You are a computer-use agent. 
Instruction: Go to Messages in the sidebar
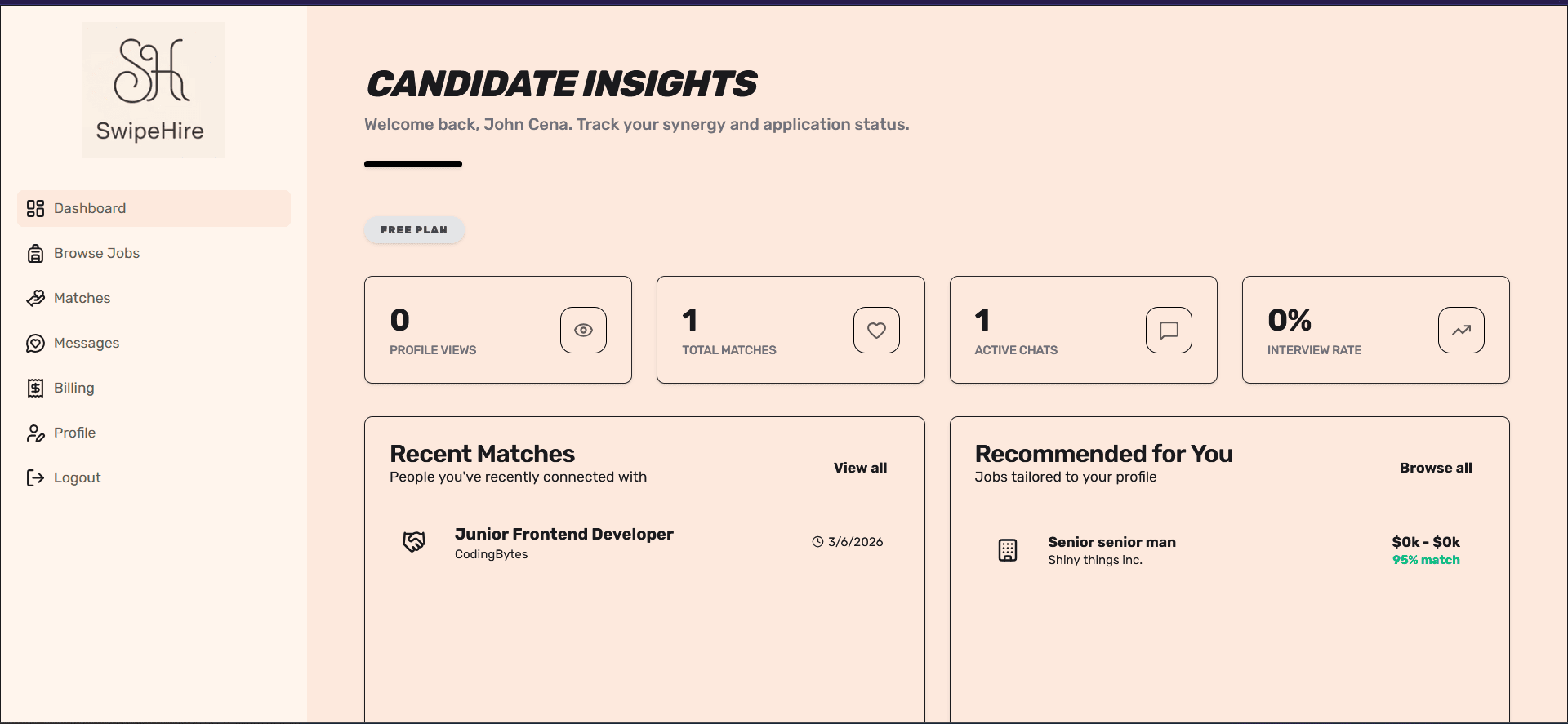(x=87, y=344)
